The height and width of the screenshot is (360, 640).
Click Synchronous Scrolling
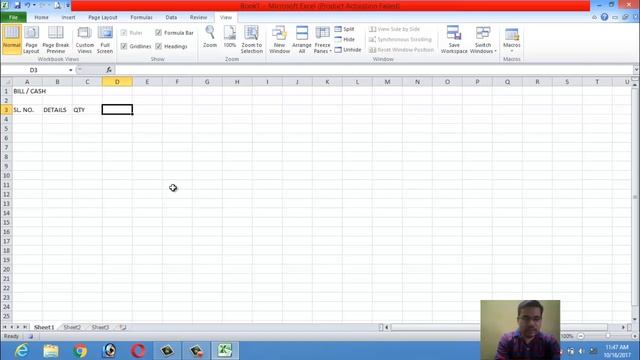click(400, 39)
